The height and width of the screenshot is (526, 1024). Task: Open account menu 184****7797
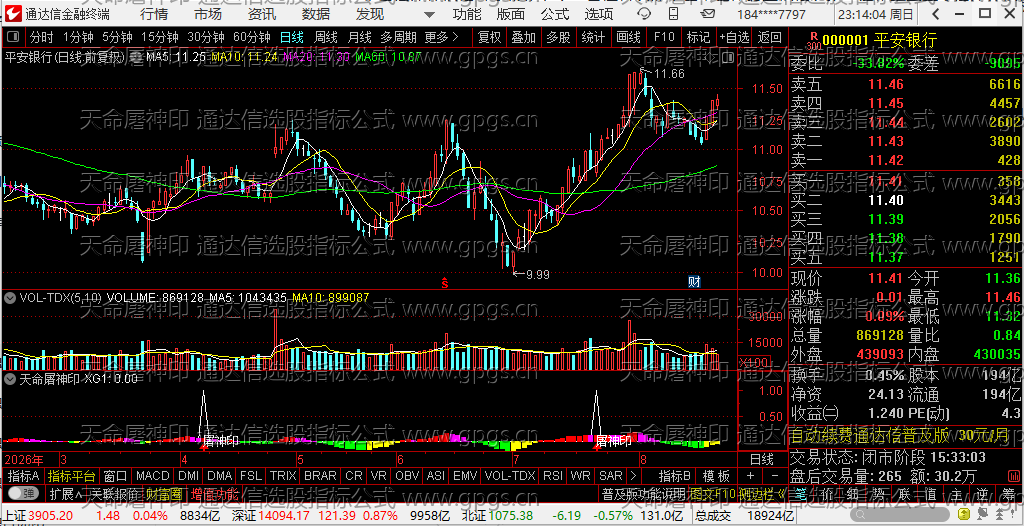tap(771, 14)
